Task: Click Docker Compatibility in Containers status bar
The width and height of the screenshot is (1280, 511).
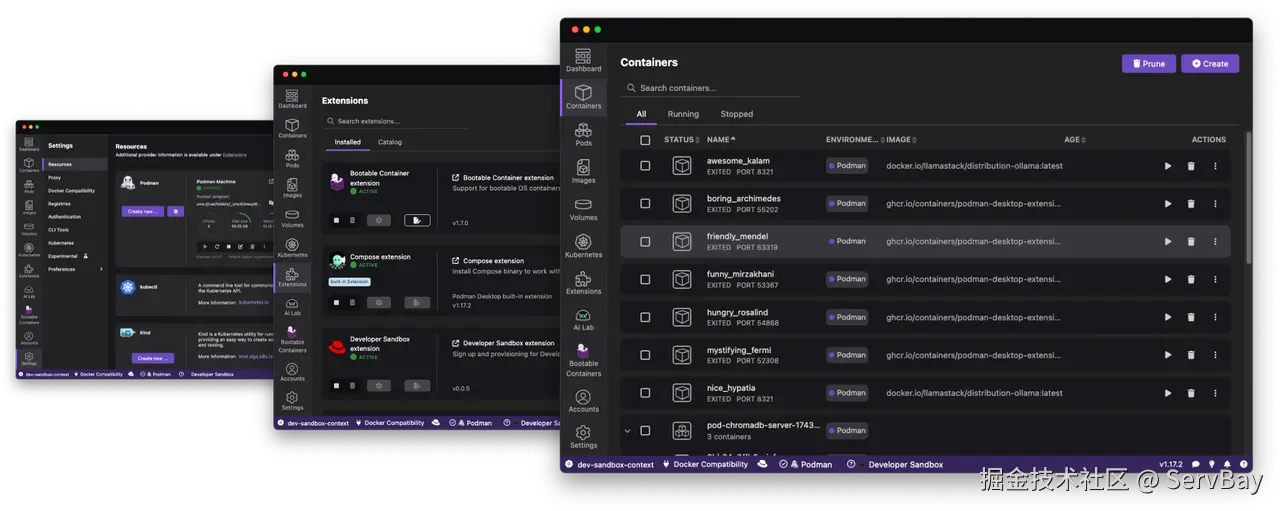Action: pyautogui.click(x=706, y=464)
